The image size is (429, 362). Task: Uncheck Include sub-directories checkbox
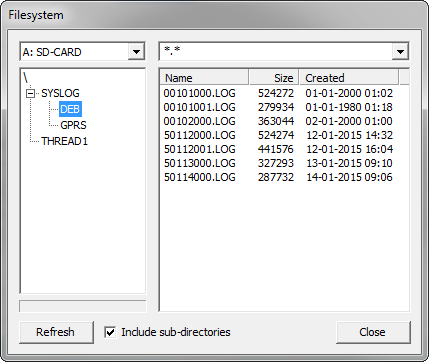pos(110,332)
